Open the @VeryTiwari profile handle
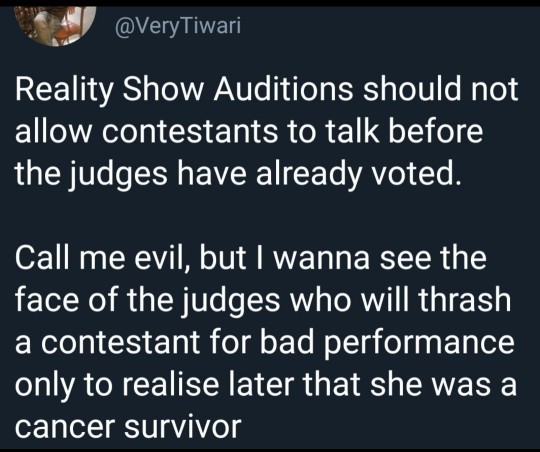 point(178,26)
